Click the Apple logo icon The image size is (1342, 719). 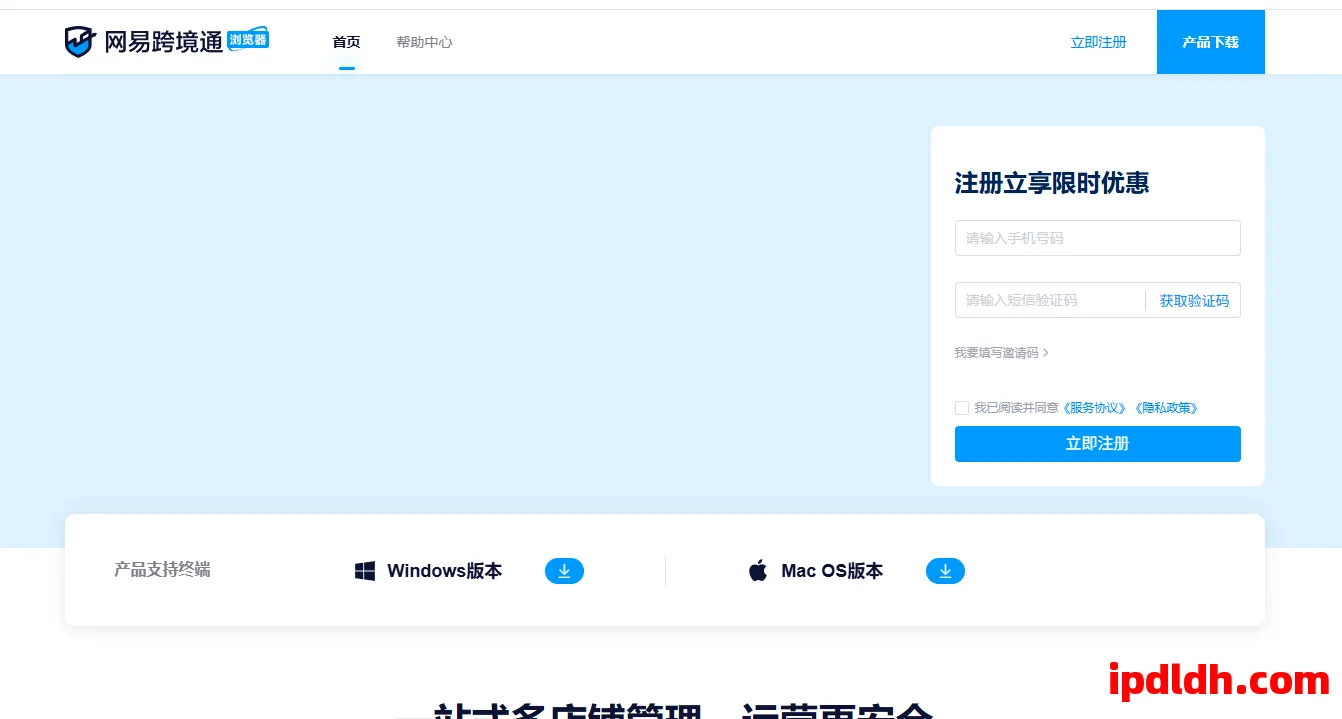[x=758, y=571]
